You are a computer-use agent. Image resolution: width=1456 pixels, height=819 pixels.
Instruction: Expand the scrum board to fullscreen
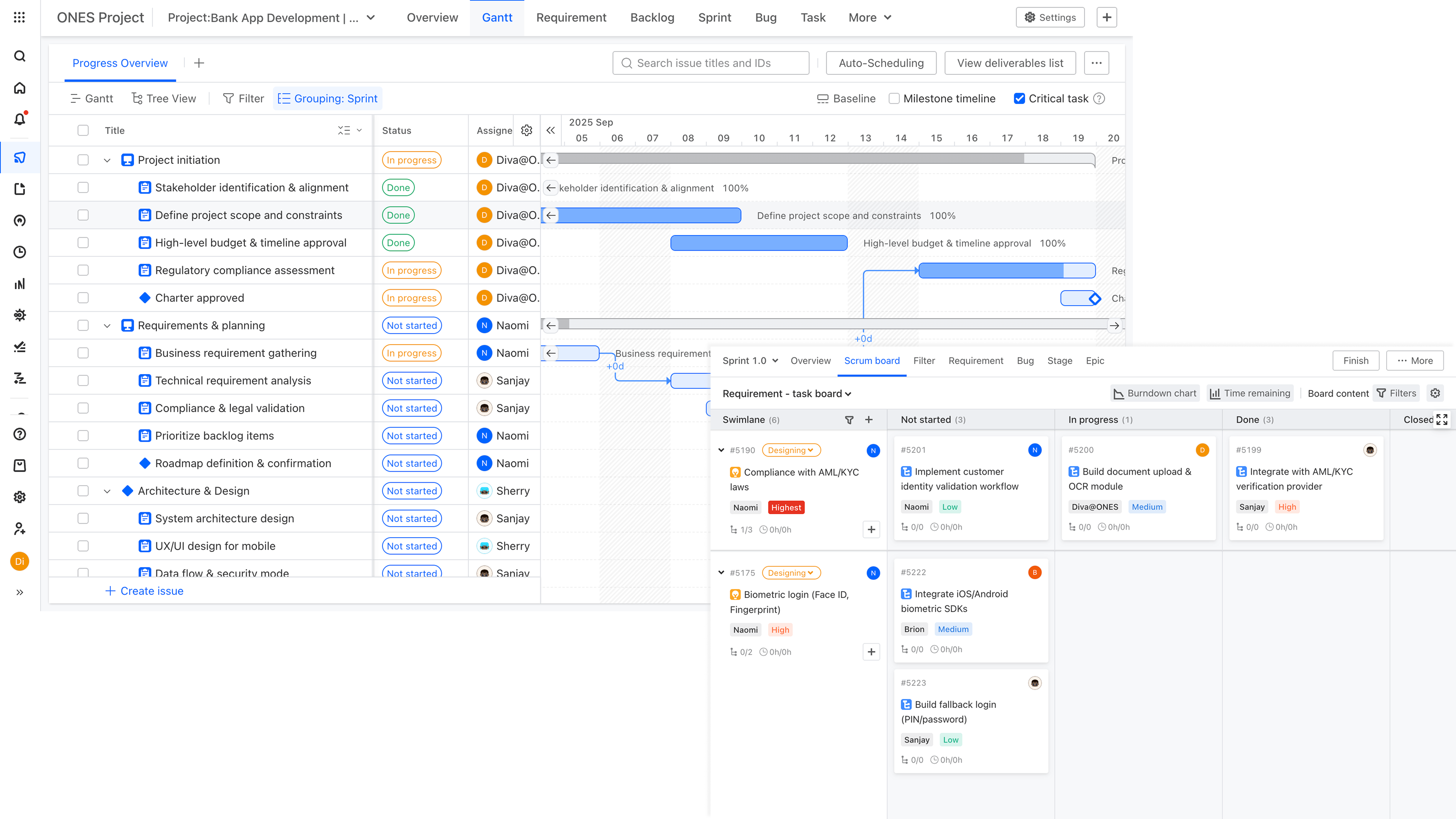(1442, 419)
